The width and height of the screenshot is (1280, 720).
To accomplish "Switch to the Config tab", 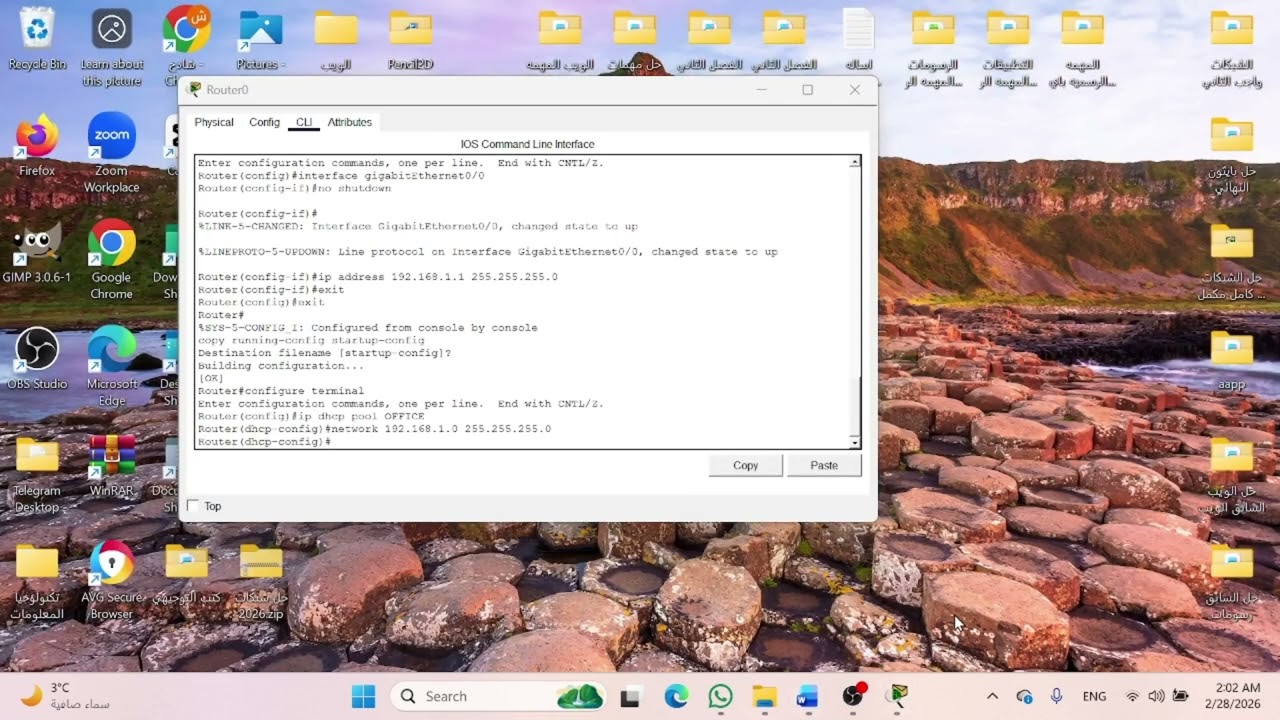I will tap(264, 122).
